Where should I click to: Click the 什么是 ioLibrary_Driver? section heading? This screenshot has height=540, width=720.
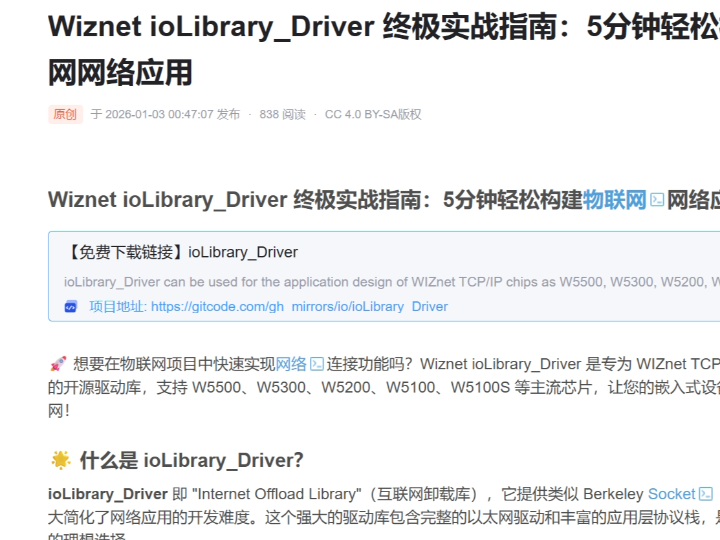coord(191,460)
